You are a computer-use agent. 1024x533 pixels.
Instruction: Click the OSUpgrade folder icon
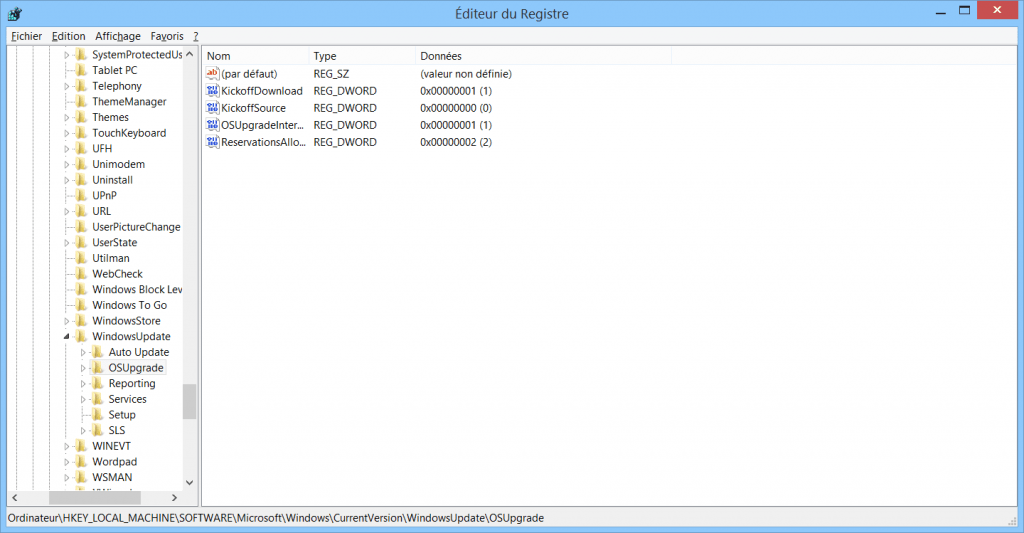pos(97,368)
